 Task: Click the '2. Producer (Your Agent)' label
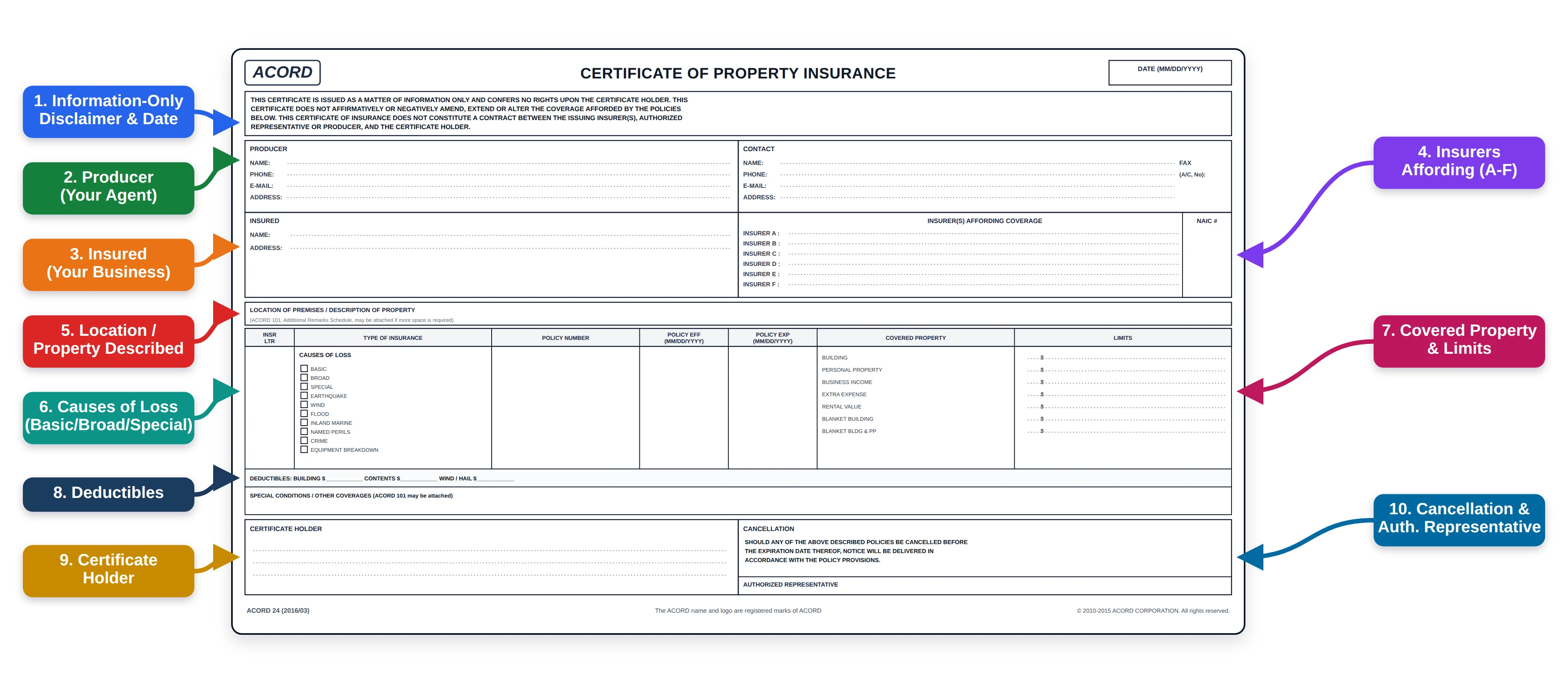coord(108,187)
